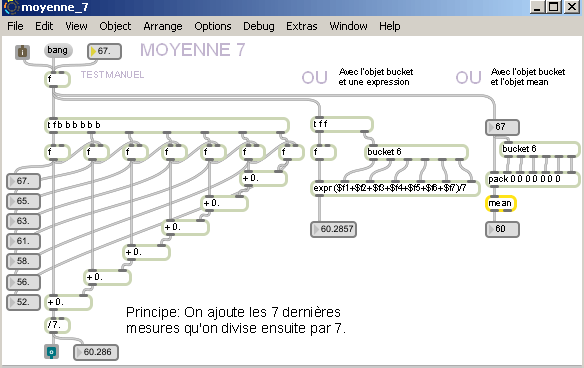Select the 't f b b b b b b' trigger object

tap(167, 125)
